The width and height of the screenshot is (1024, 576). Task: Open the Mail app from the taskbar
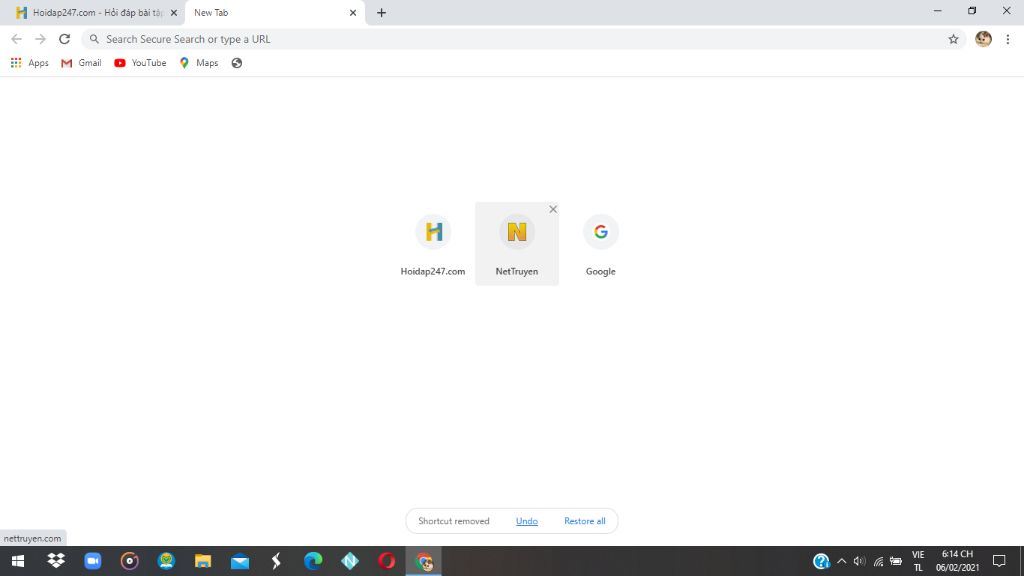tap(240, 561)
